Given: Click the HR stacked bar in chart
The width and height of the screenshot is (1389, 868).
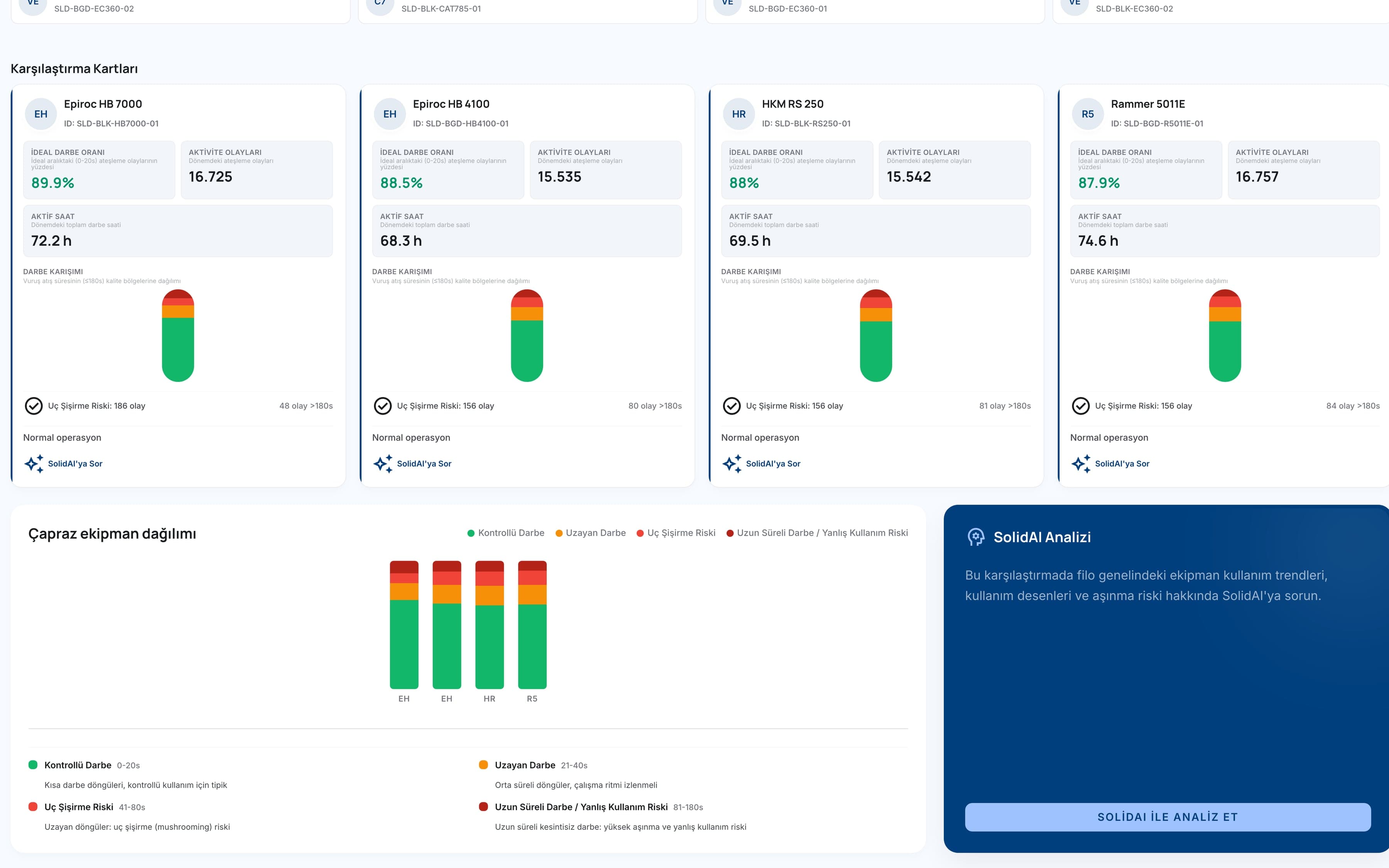Looking at the screenshot, I should [490, 625].
